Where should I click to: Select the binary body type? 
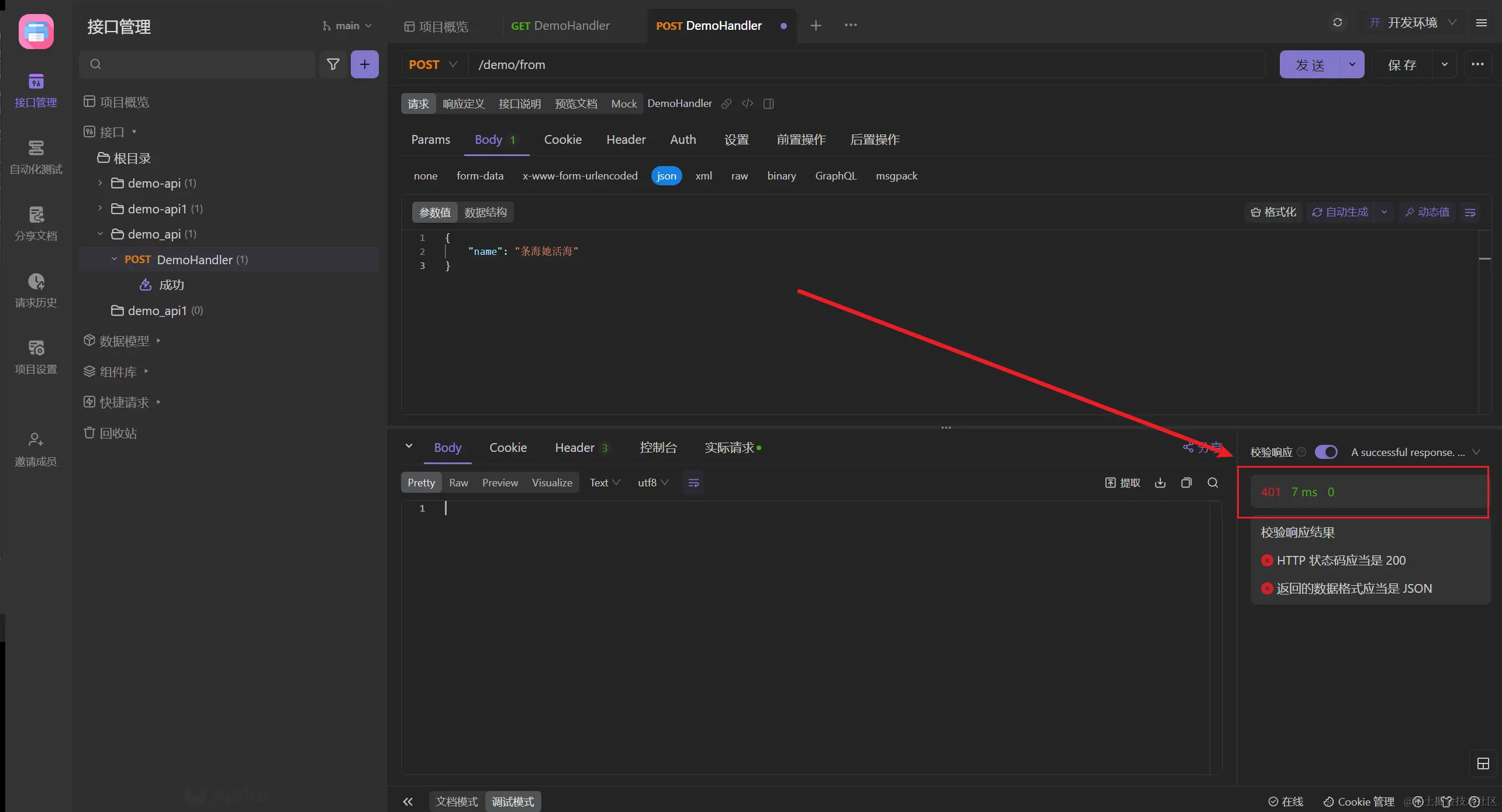[782, 176]
